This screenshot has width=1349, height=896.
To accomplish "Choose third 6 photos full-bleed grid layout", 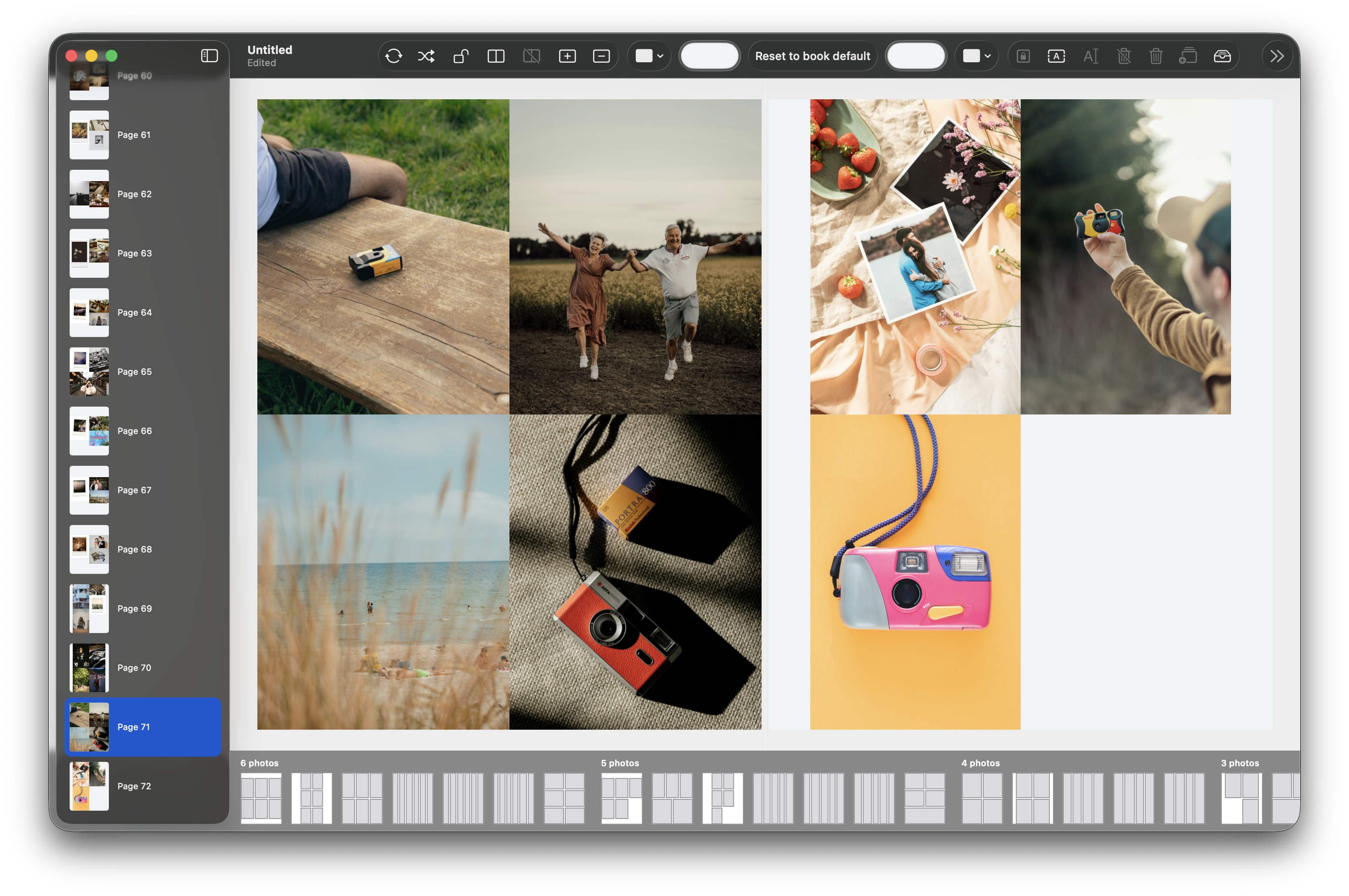I will [362, 798].
